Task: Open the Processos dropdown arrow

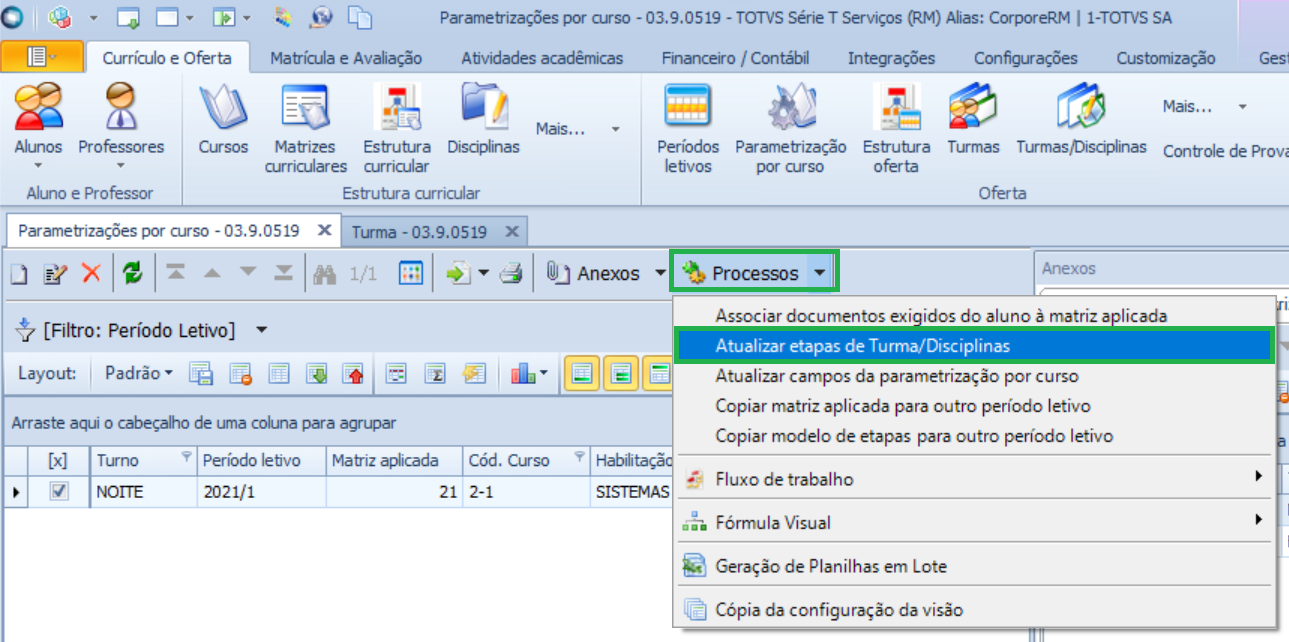Action: point(820,273)
